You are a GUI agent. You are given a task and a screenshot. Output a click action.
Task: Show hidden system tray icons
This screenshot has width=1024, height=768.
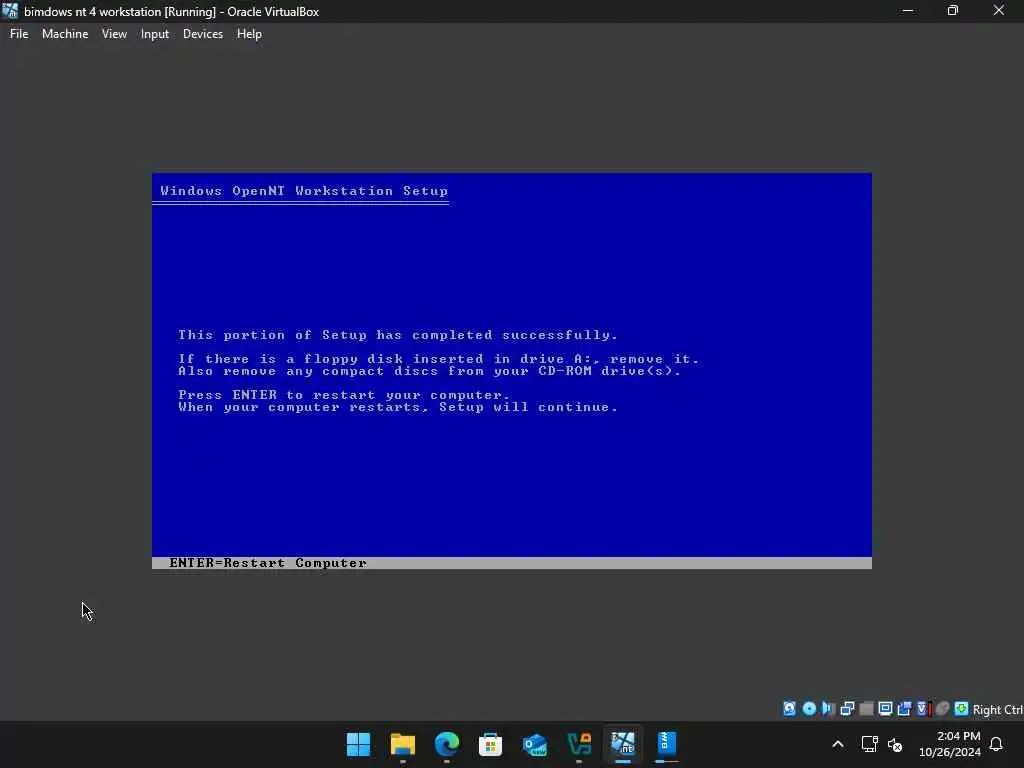838,744
